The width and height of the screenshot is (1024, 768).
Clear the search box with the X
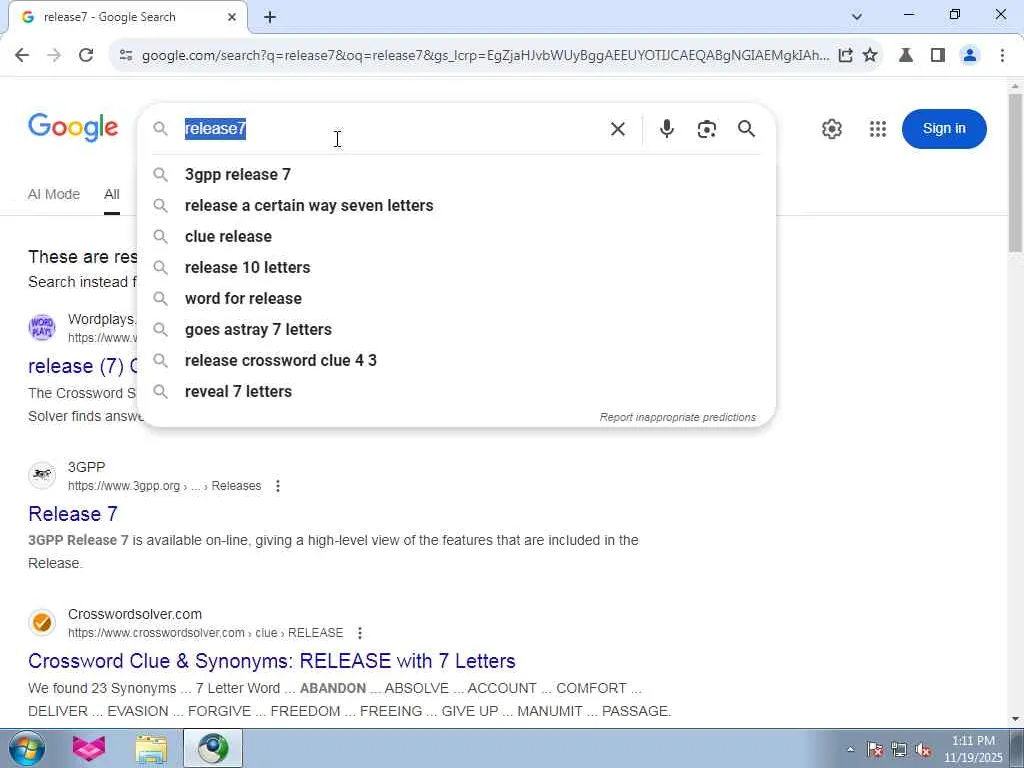point(618,129)
